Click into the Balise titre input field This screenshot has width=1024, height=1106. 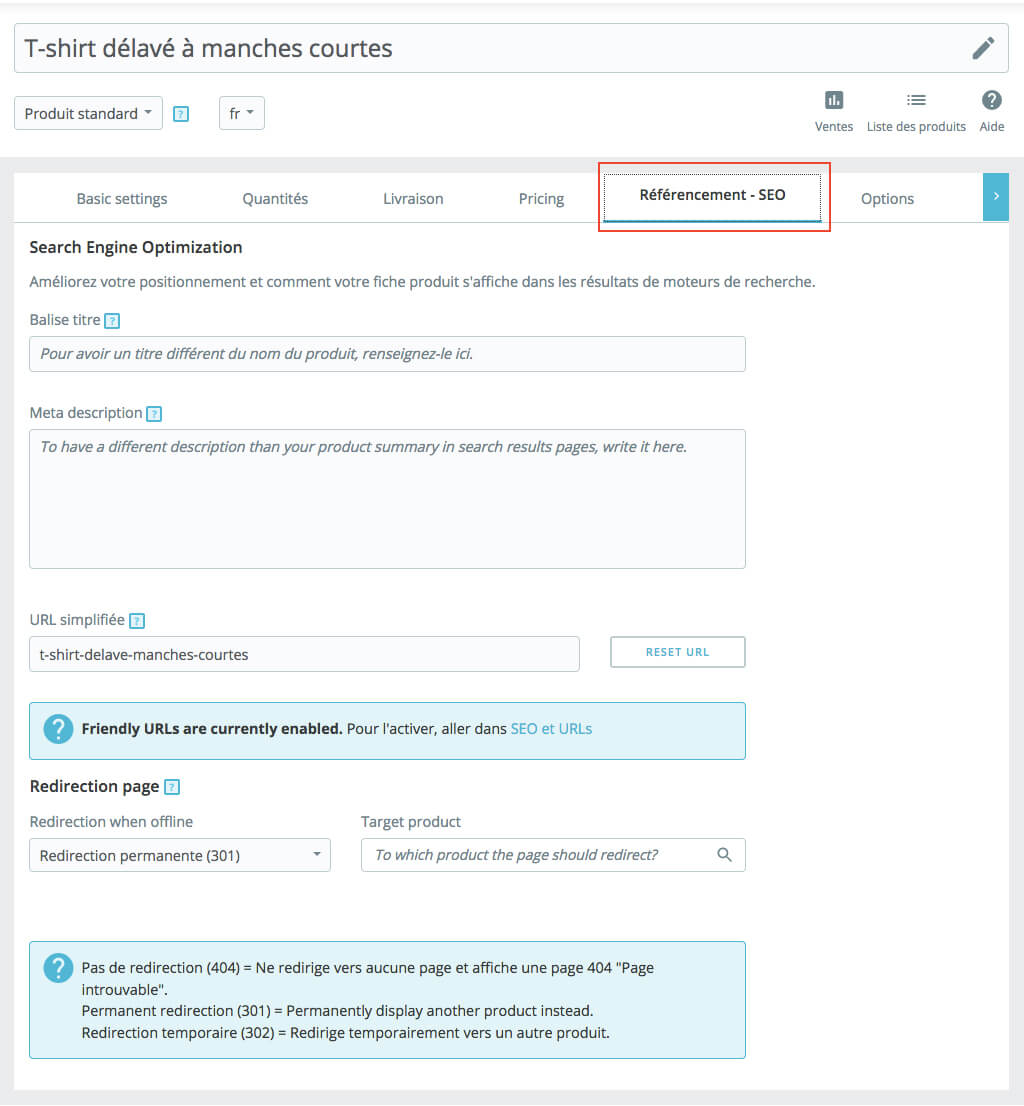[x=387, y=354]
